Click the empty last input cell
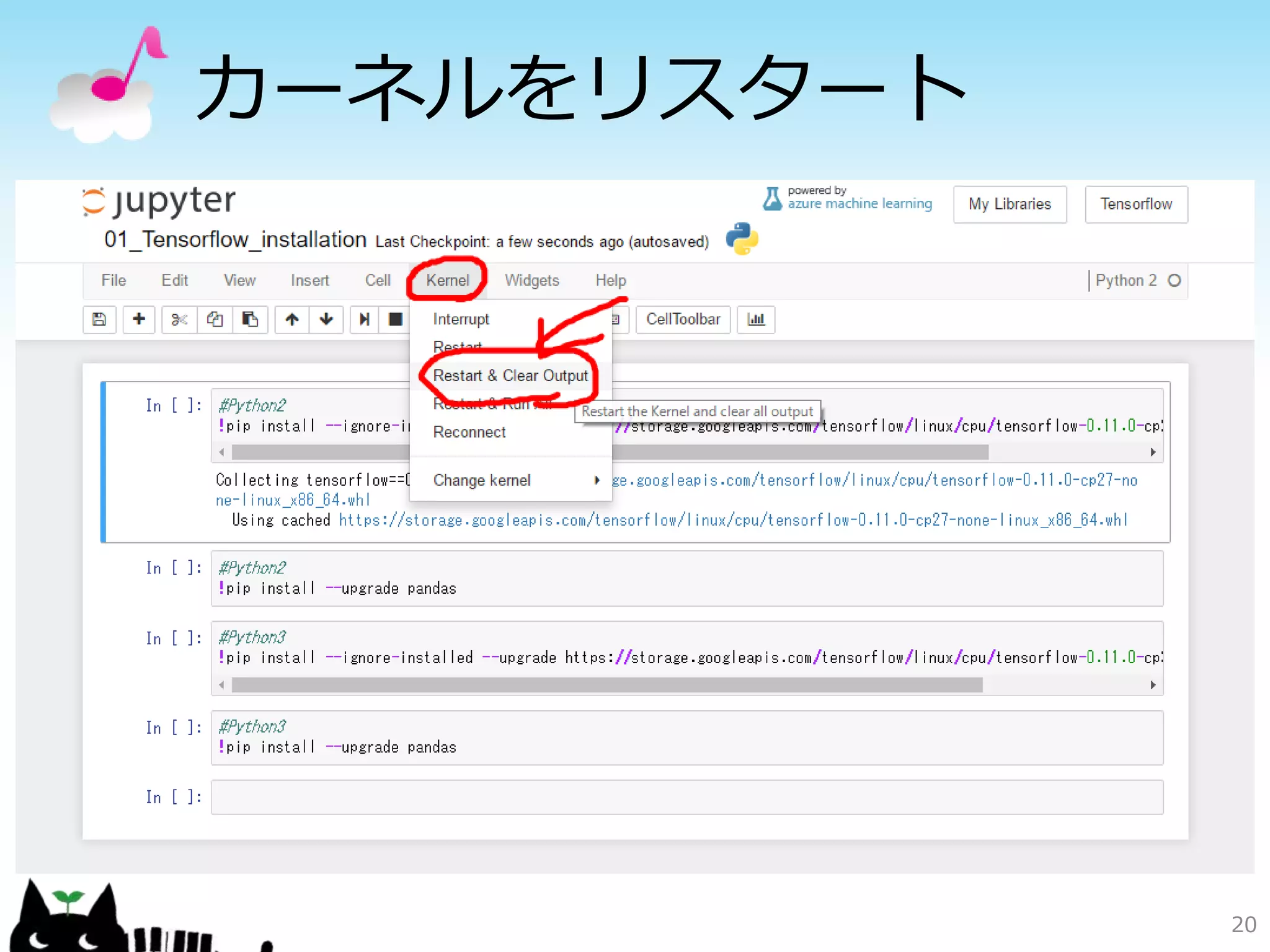The width and height of the screenshot is (1270, 952). (686, 797)
